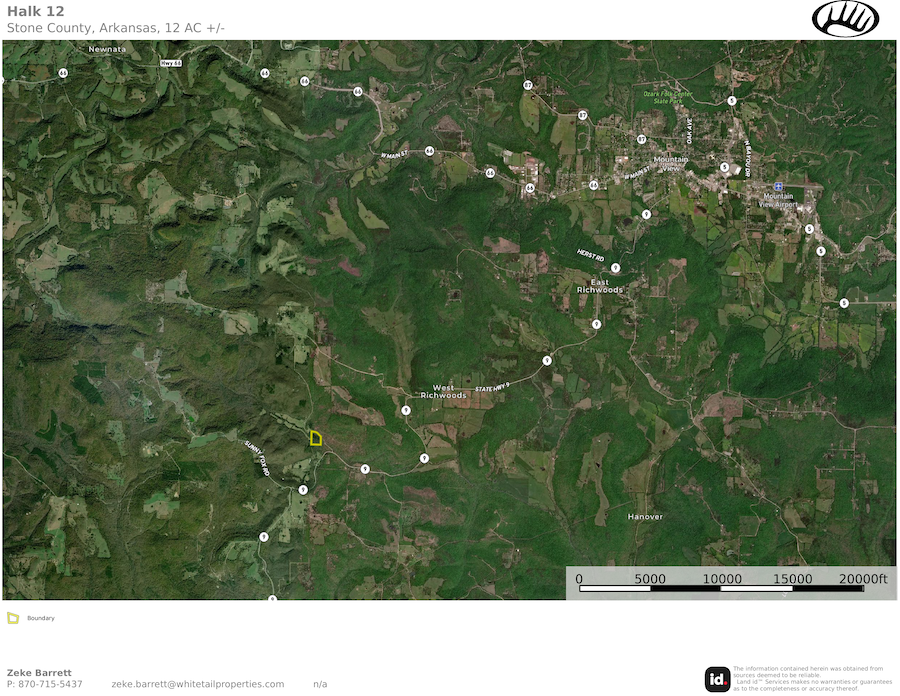Click the Highway 66 shield below Newnata
Viewport: 900px width, 696px height.
tap(63, 73)
